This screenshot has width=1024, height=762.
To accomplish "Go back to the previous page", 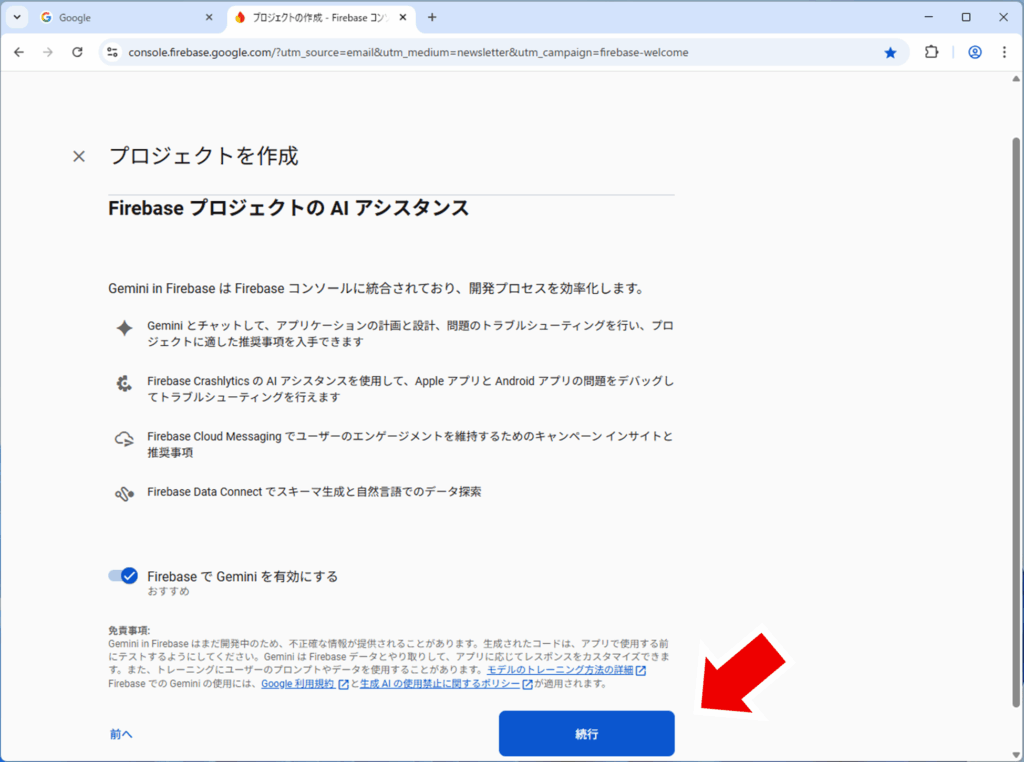I will coord(19,52).
